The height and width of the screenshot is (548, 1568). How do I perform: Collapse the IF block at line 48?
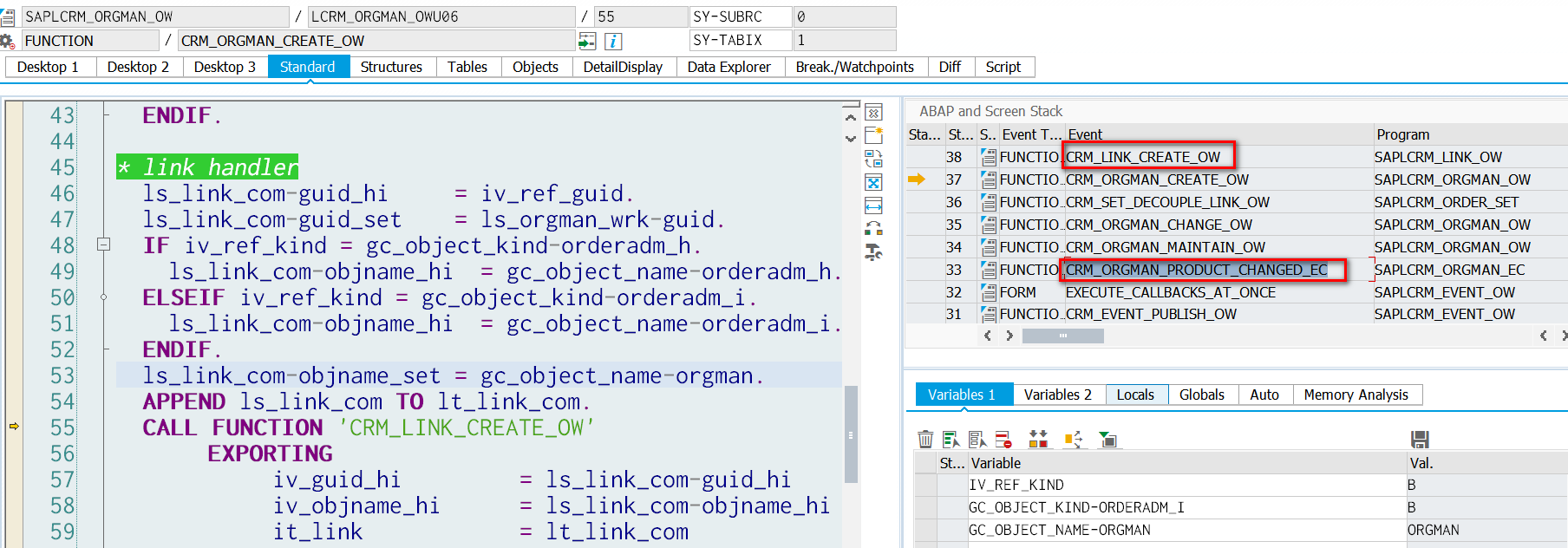103,245
